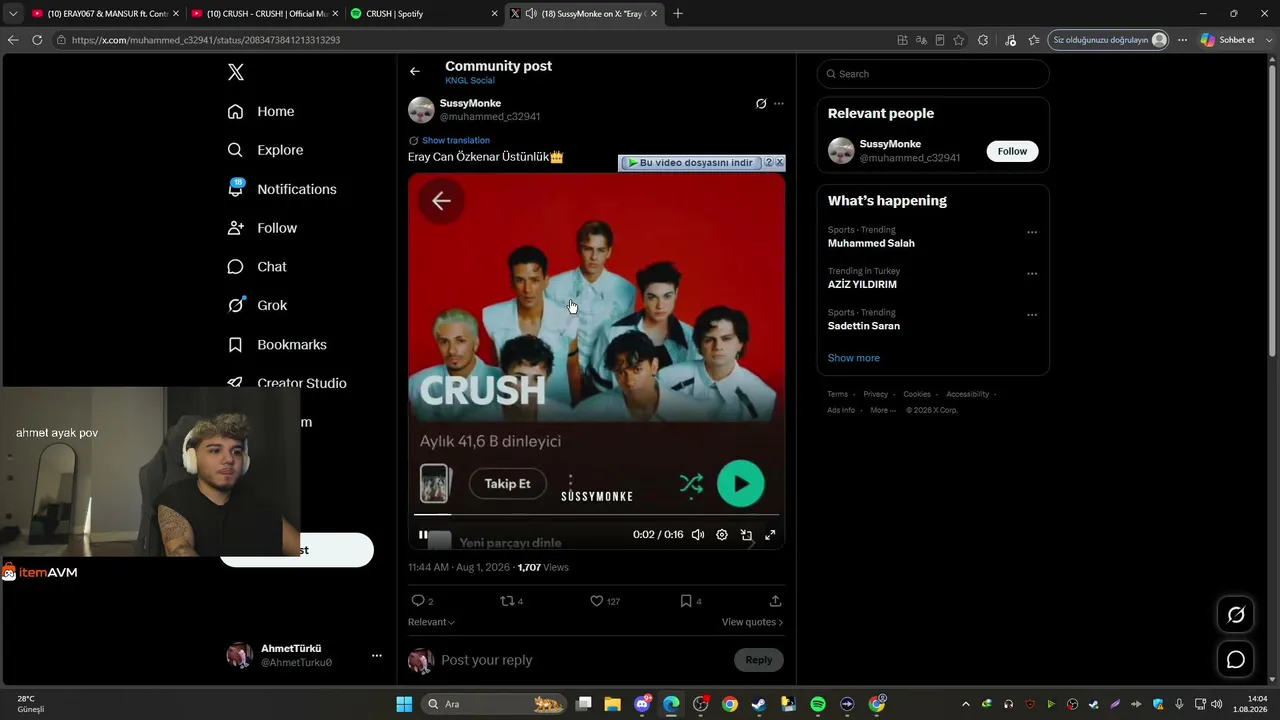Open the Muhammed Salah trending topic
Image resolution: width=1280 pixels, height=720 pixels.
[x=871, y=243]
